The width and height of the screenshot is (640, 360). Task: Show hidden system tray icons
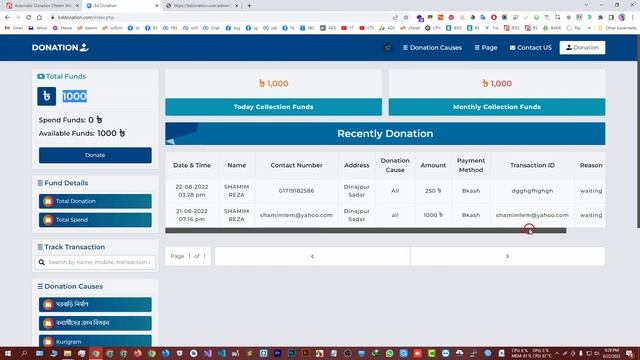click(557, 353)
